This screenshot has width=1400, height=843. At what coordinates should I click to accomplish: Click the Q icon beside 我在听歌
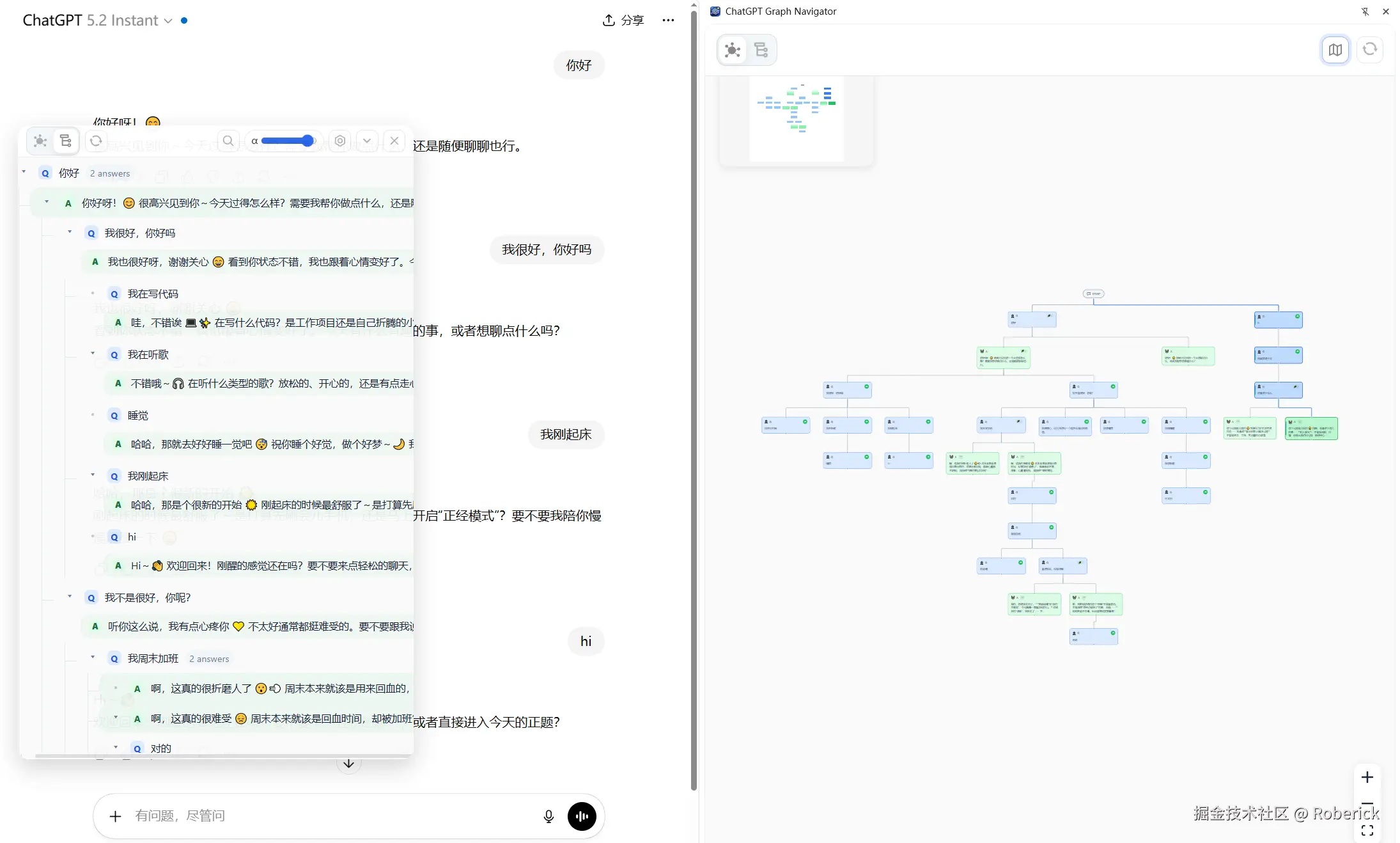114,355
